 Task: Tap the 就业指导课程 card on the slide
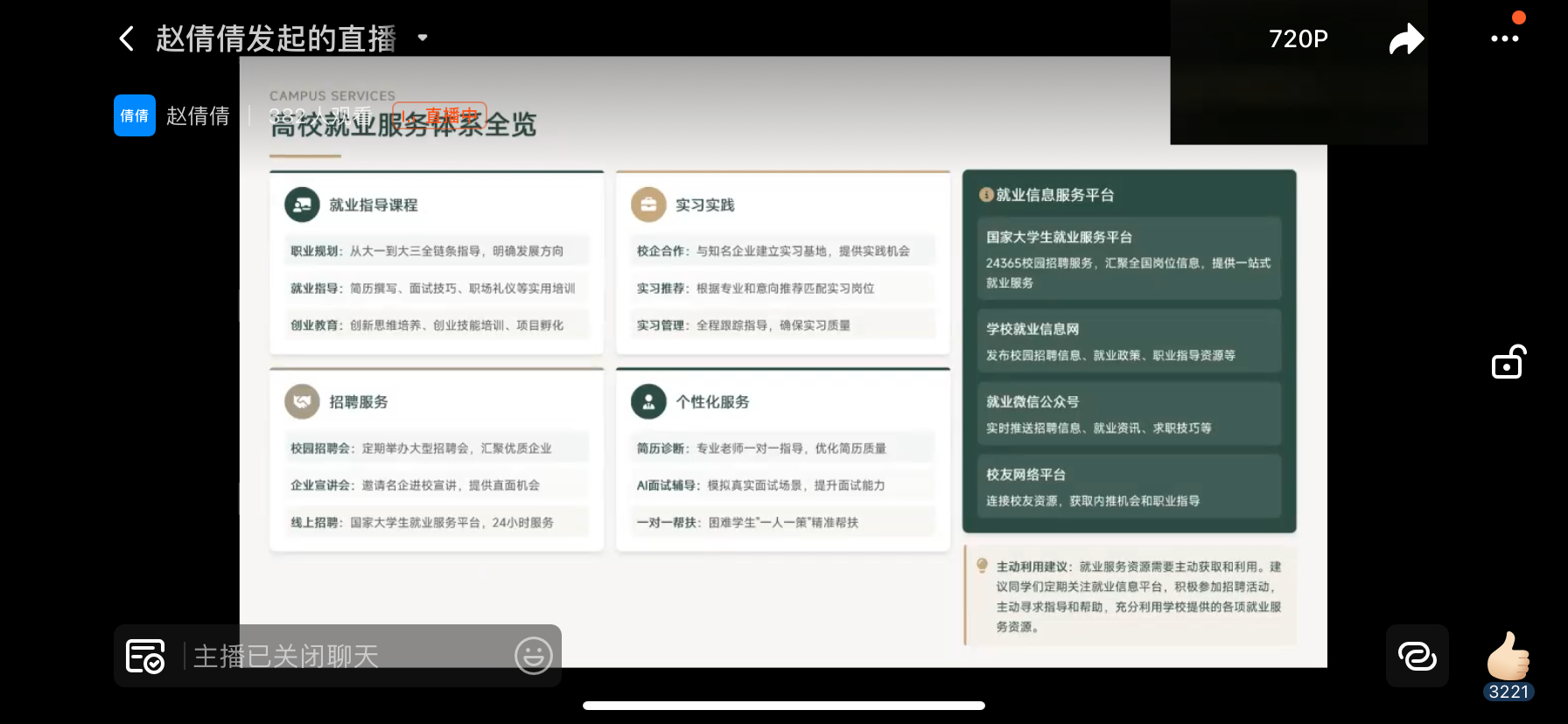click(x=437, y=262)
